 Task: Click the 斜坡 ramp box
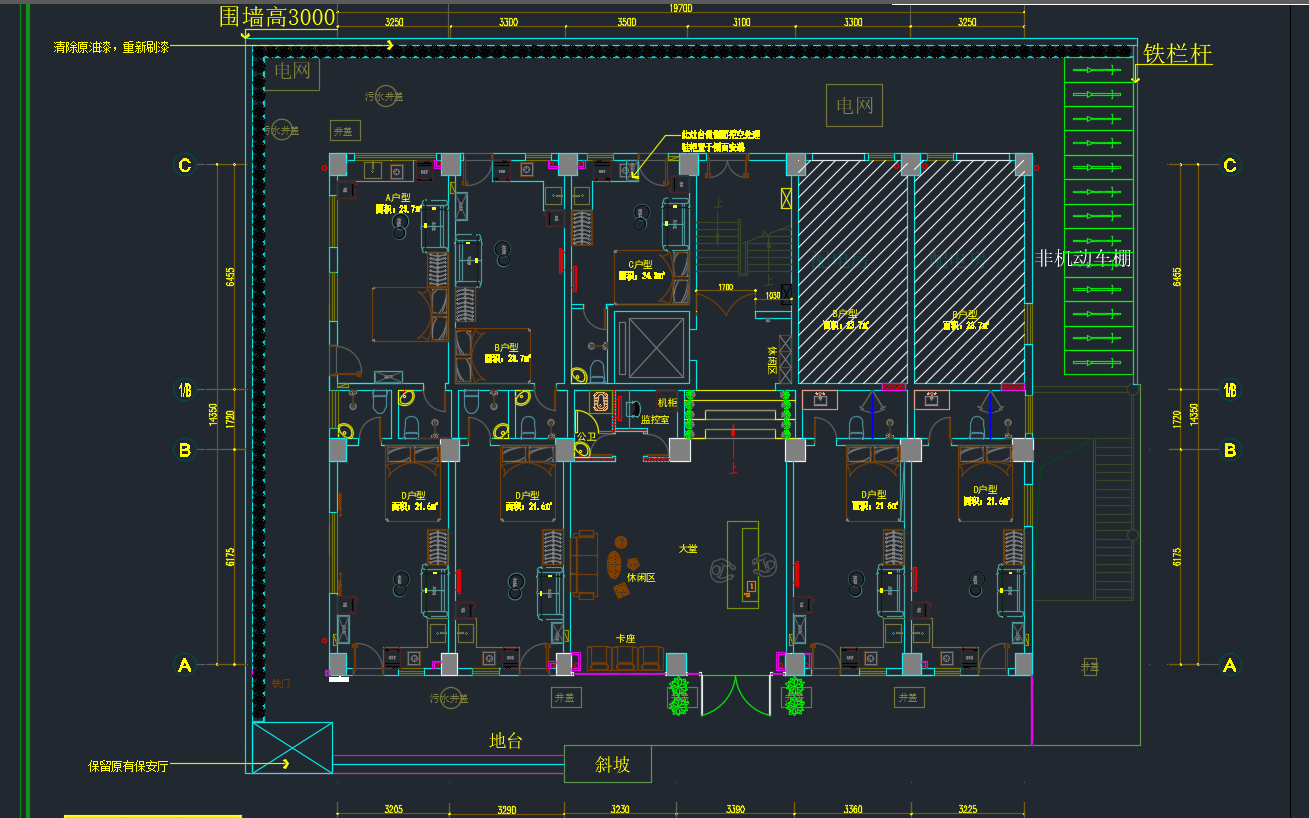[x=609, y=765]
